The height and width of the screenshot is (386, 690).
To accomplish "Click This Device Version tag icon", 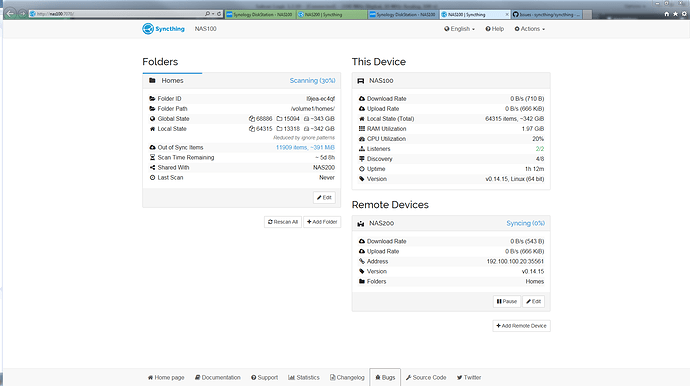I will [x=362, y=179].
